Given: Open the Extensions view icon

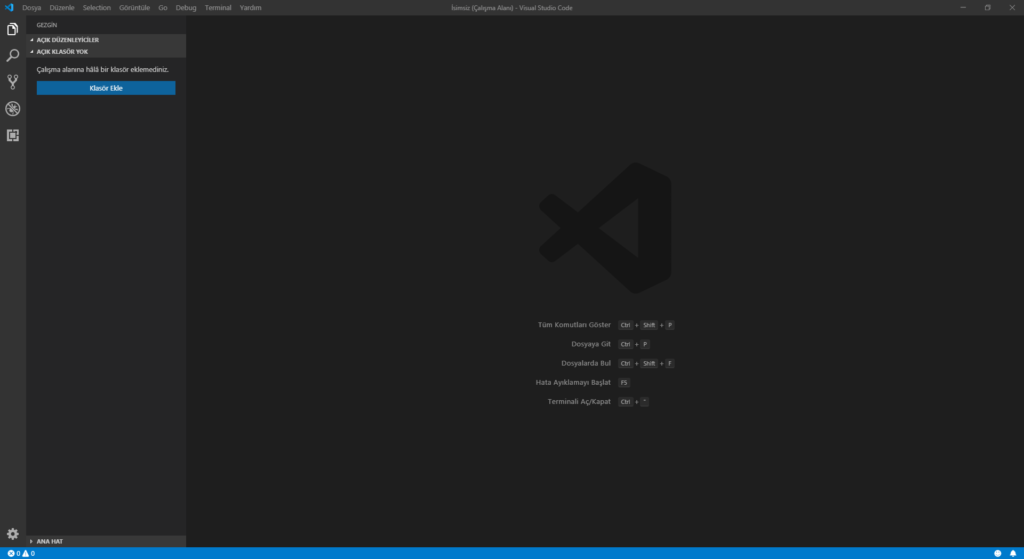Looking at the screenshot, I should click(x=12, y=135).
